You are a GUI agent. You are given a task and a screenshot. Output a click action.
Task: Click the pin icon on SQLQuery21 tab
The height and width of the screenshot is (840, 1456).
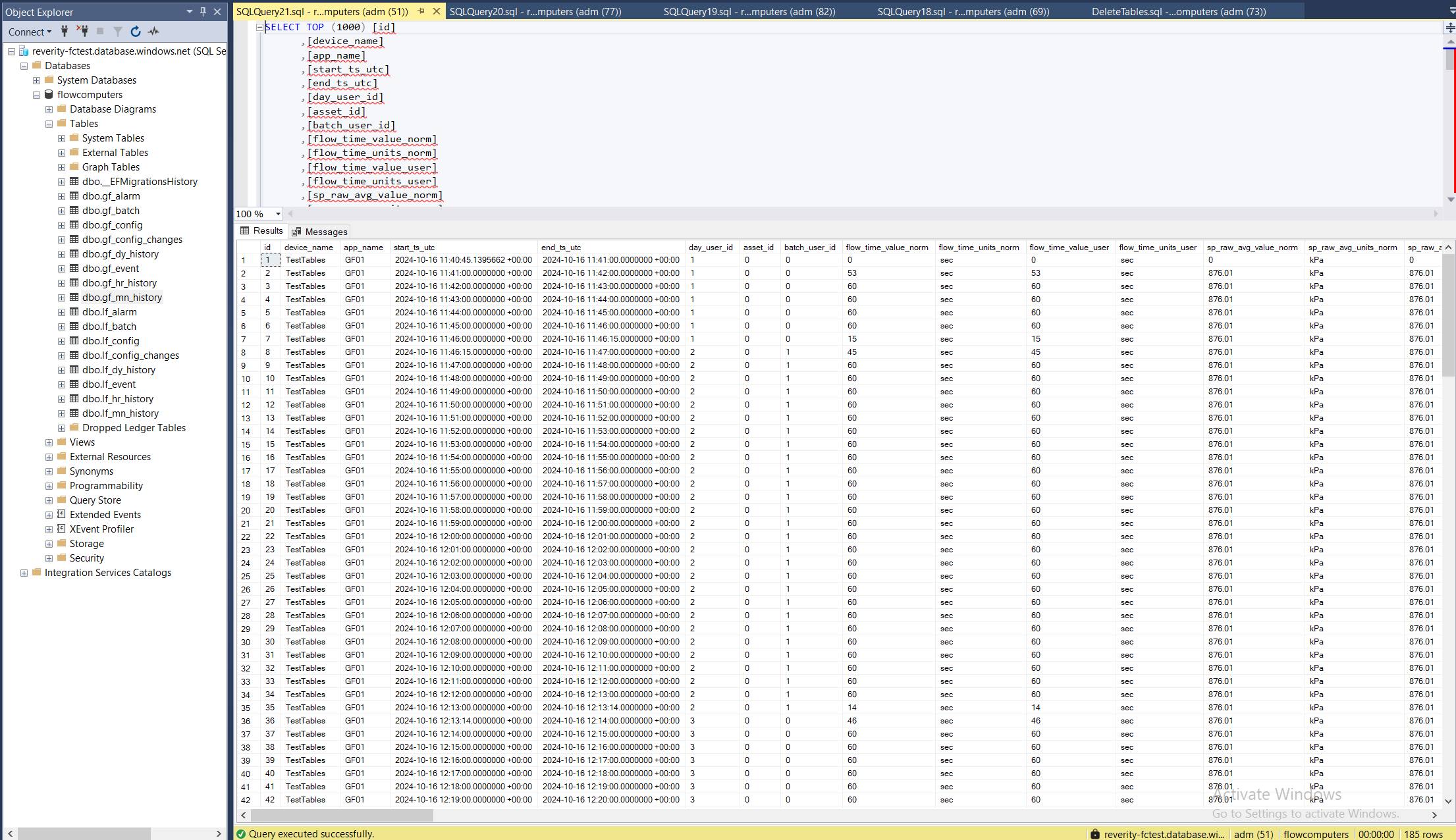pos(421,11)
